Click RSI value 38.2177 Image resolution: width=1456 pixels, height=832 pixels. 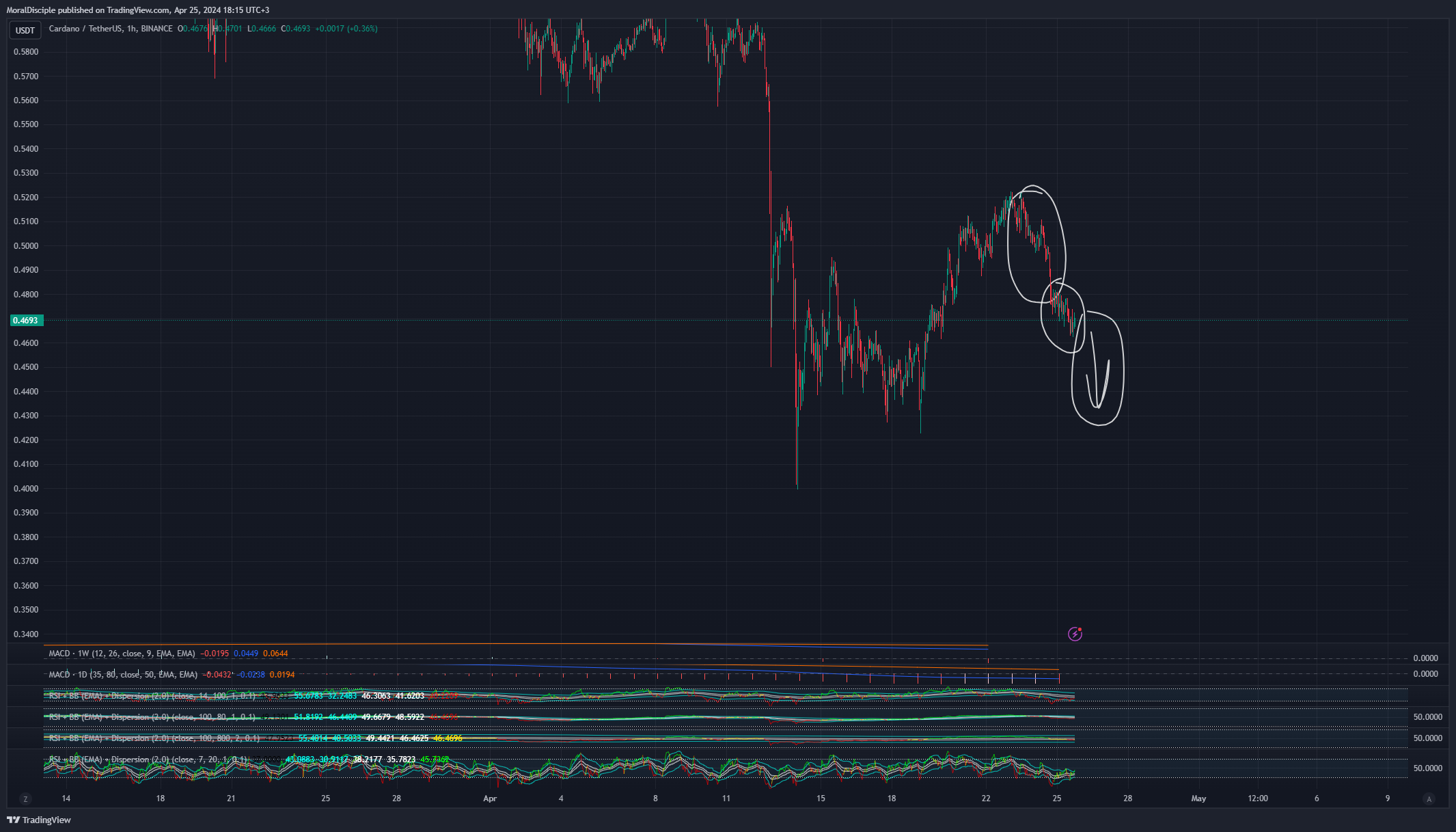coord(368,760)
